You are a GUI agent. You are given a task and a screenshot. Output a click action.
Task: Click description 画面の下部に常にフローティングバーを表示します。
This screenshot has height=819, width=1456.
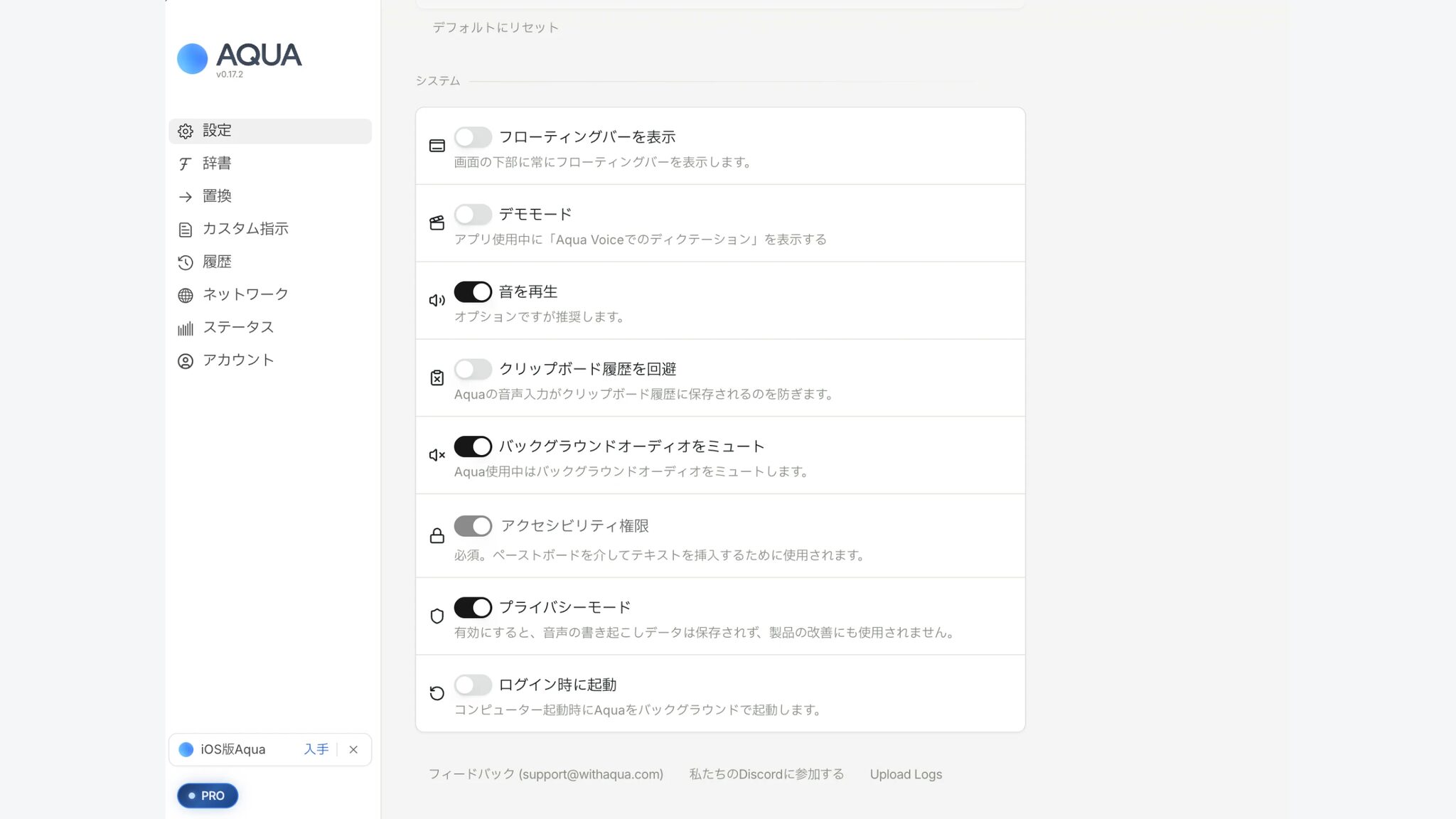tap(603, 162)
